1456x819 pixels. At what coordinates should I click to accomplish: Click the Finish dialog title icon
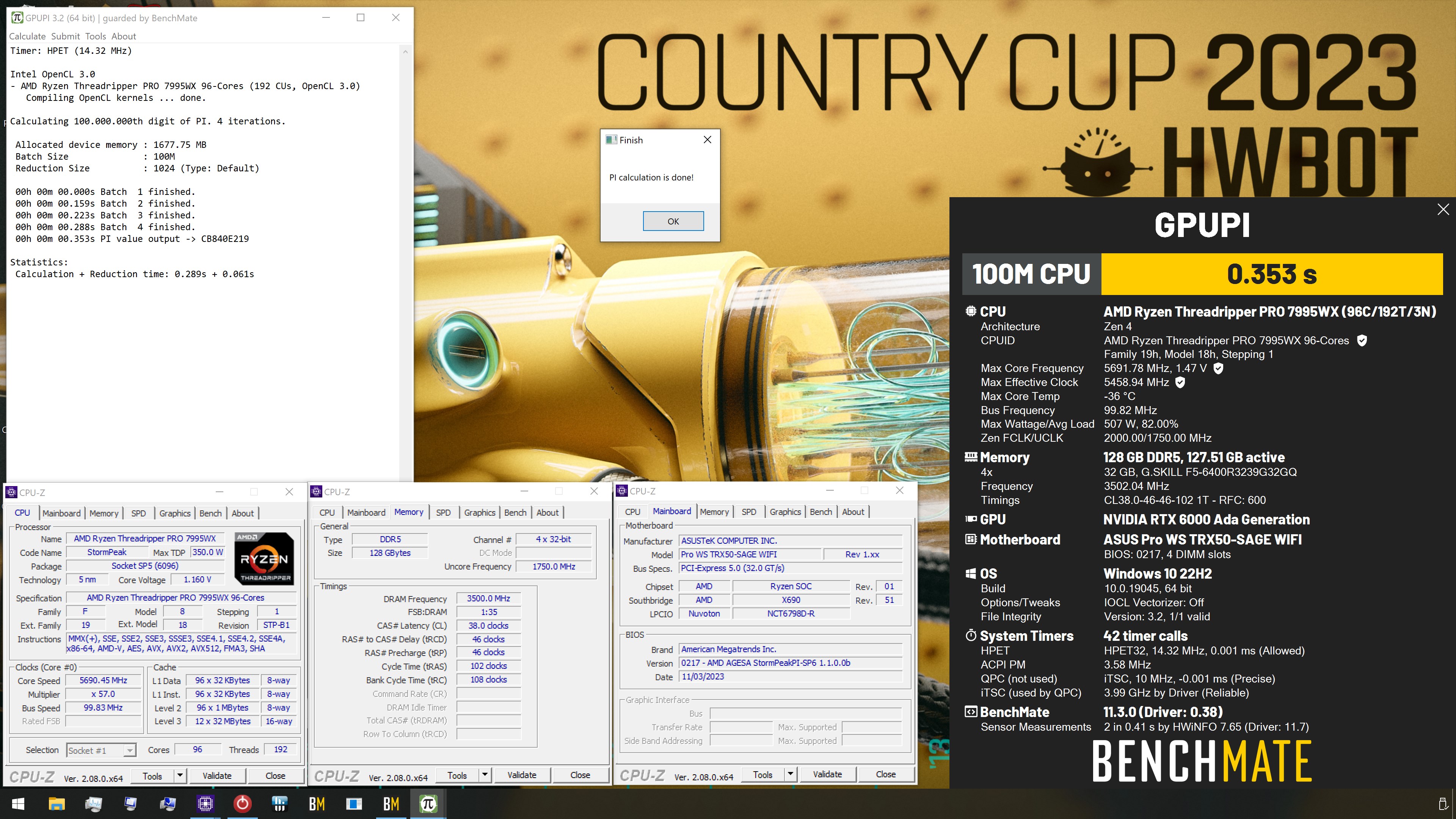[x=611, y=140]
